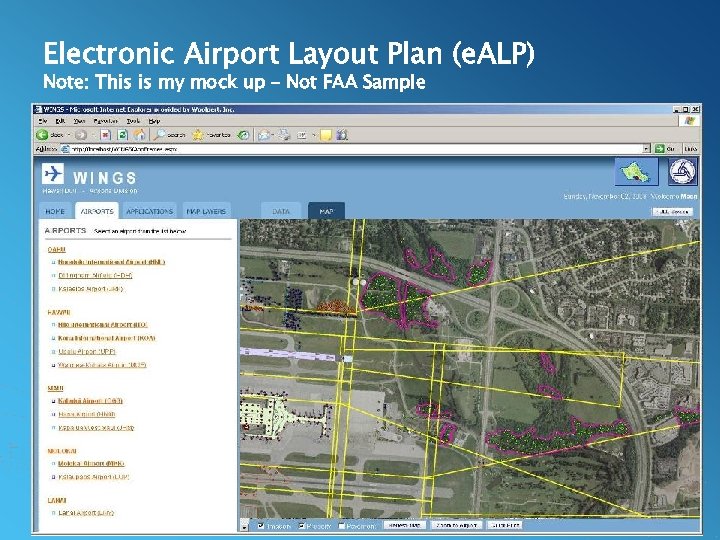The height and width of the screenshot is (540, 720).
Task: Open Hana Airport (HNM) link
Action: tap(86, 414)
